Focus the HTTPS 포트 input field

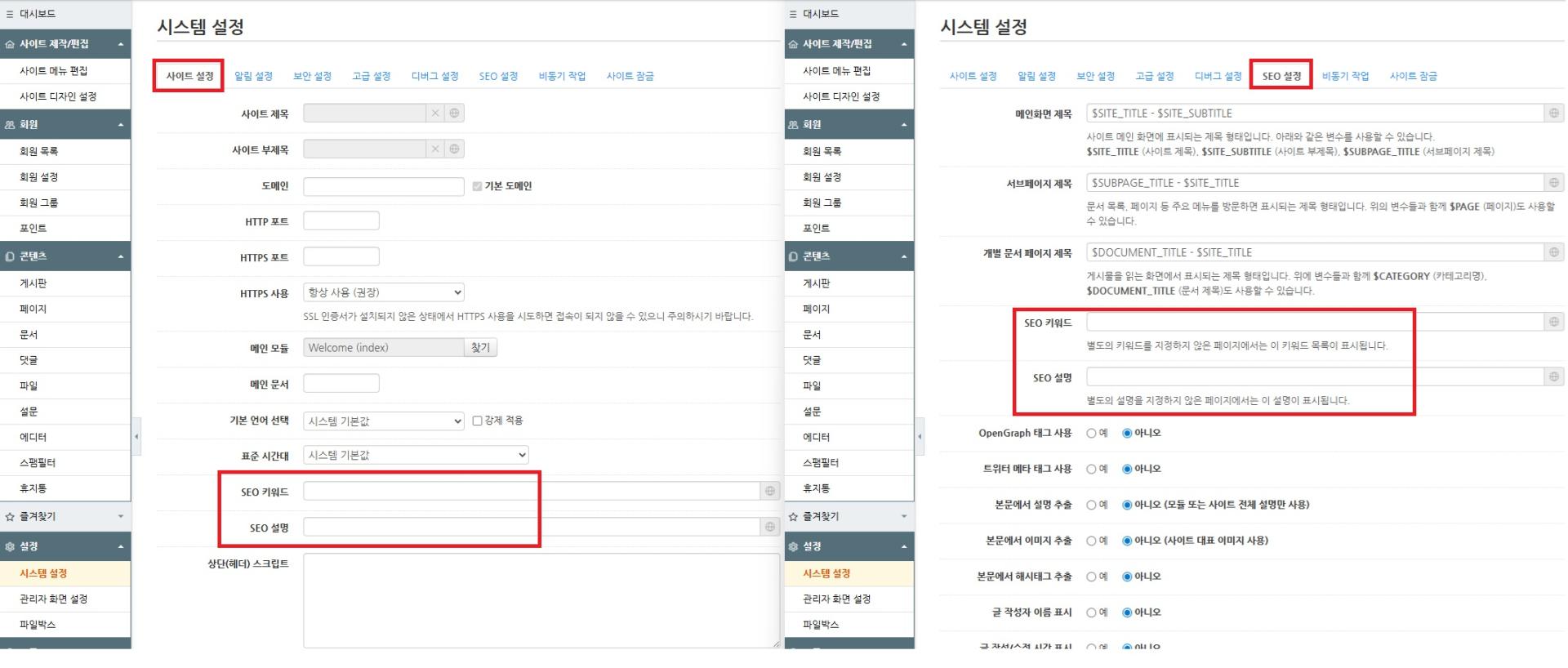pos(341,257)
